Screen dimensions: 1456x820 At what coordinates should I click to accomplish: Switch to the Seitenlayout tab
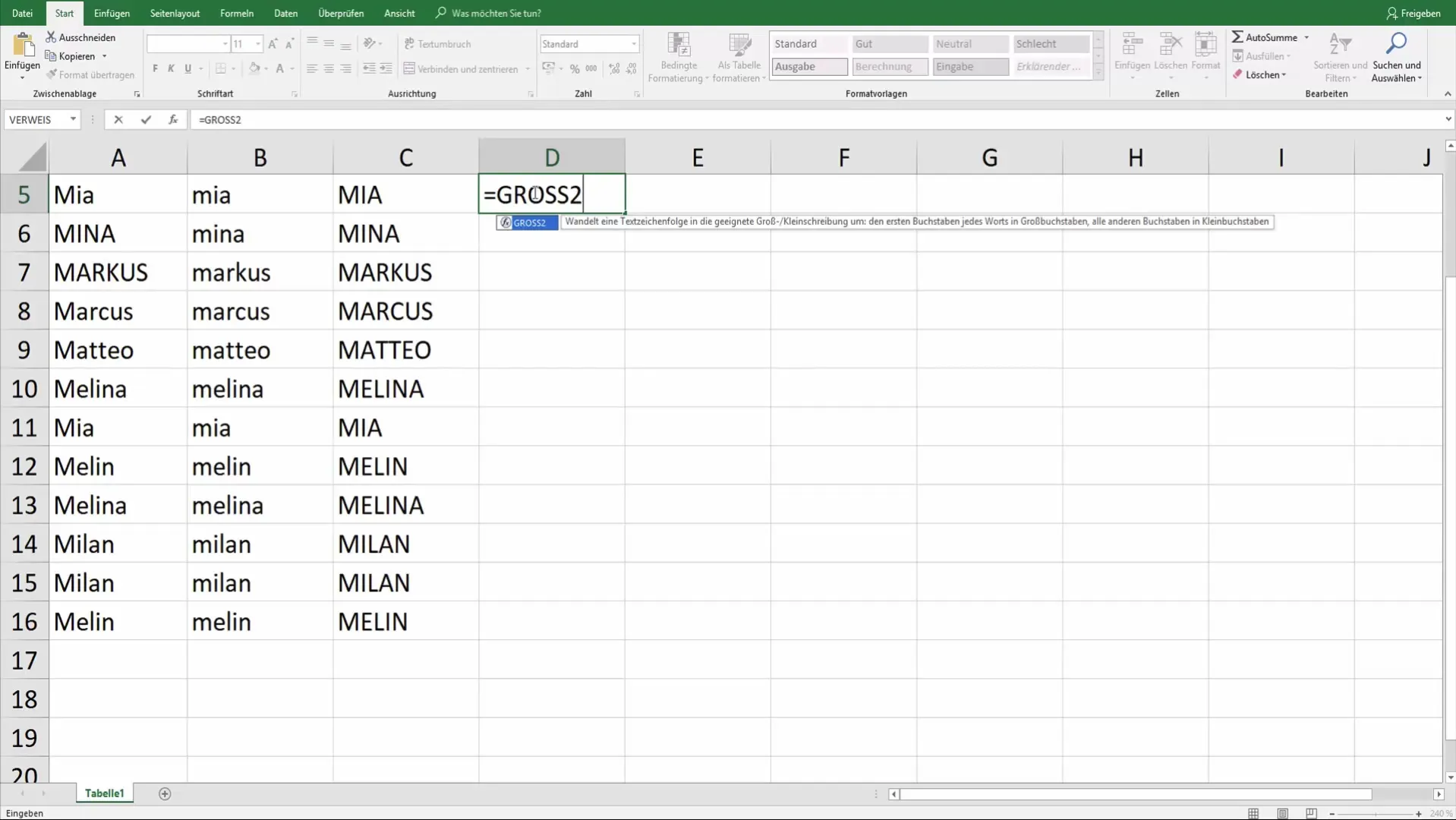point(175,13)
